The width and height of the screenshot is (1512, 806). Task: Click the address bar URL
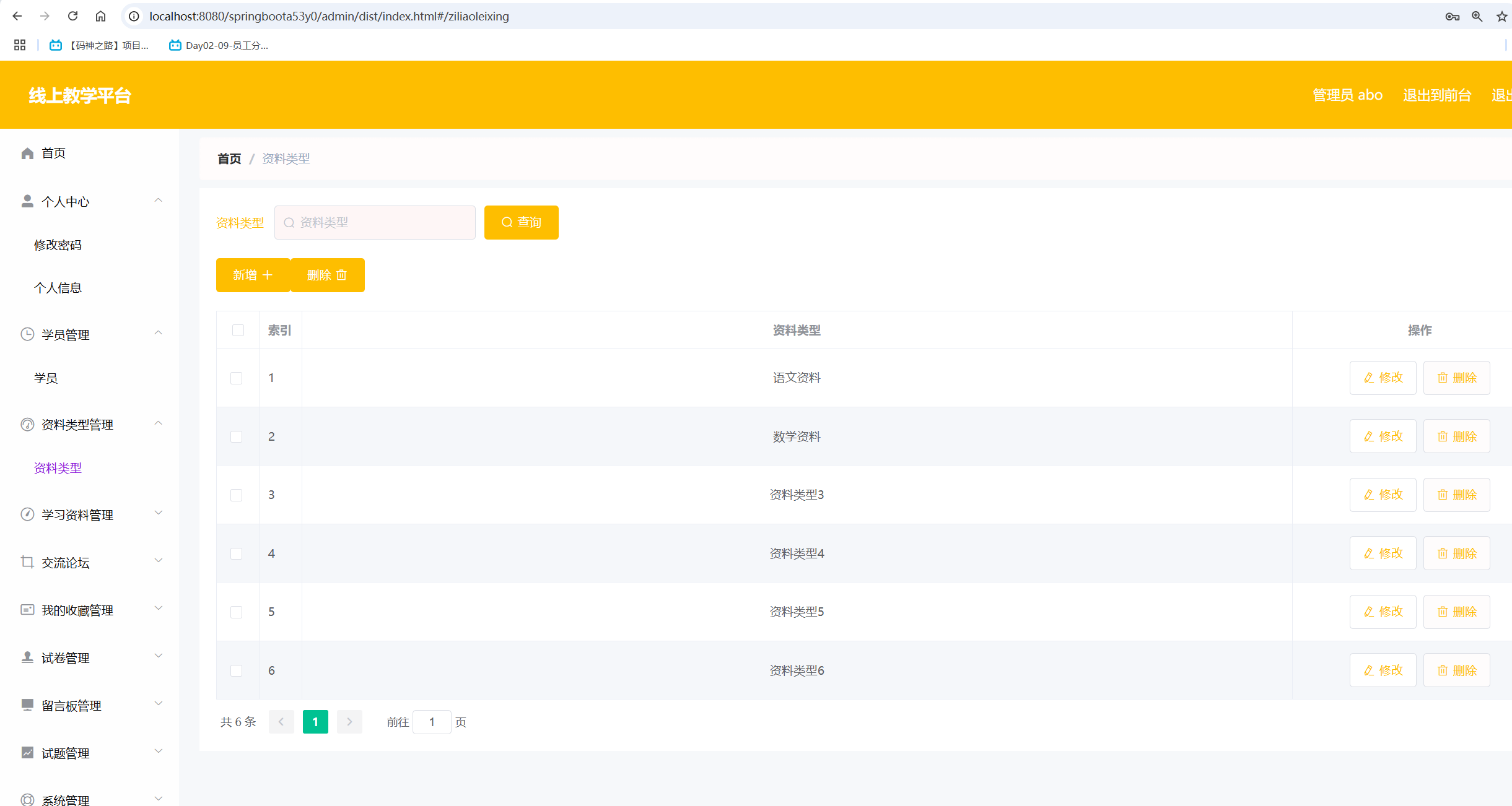click(x=329, y=17)
